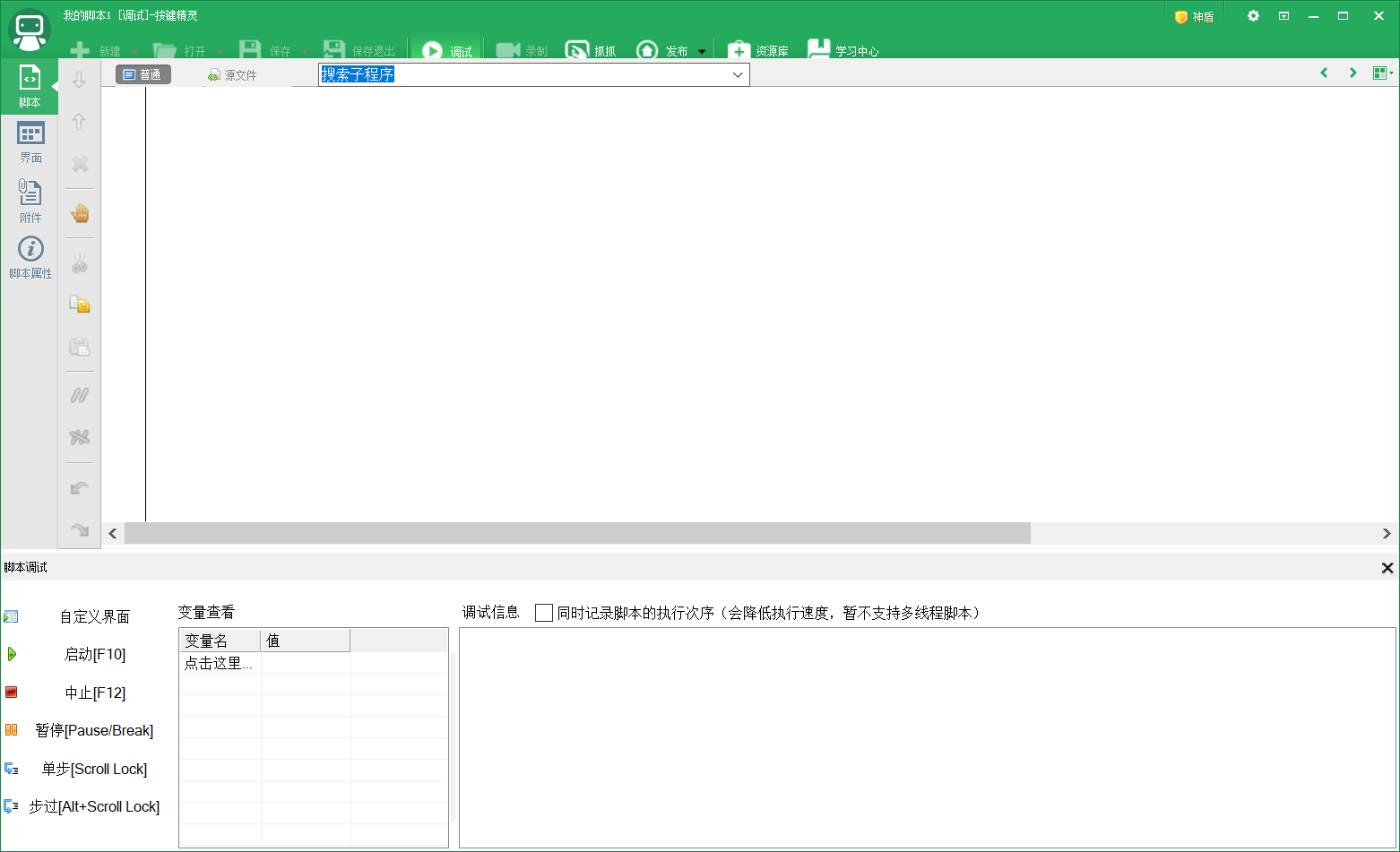
Task: Switch to the 界面 interface panel
Action: pyautogui.click(x=30, y=142)
